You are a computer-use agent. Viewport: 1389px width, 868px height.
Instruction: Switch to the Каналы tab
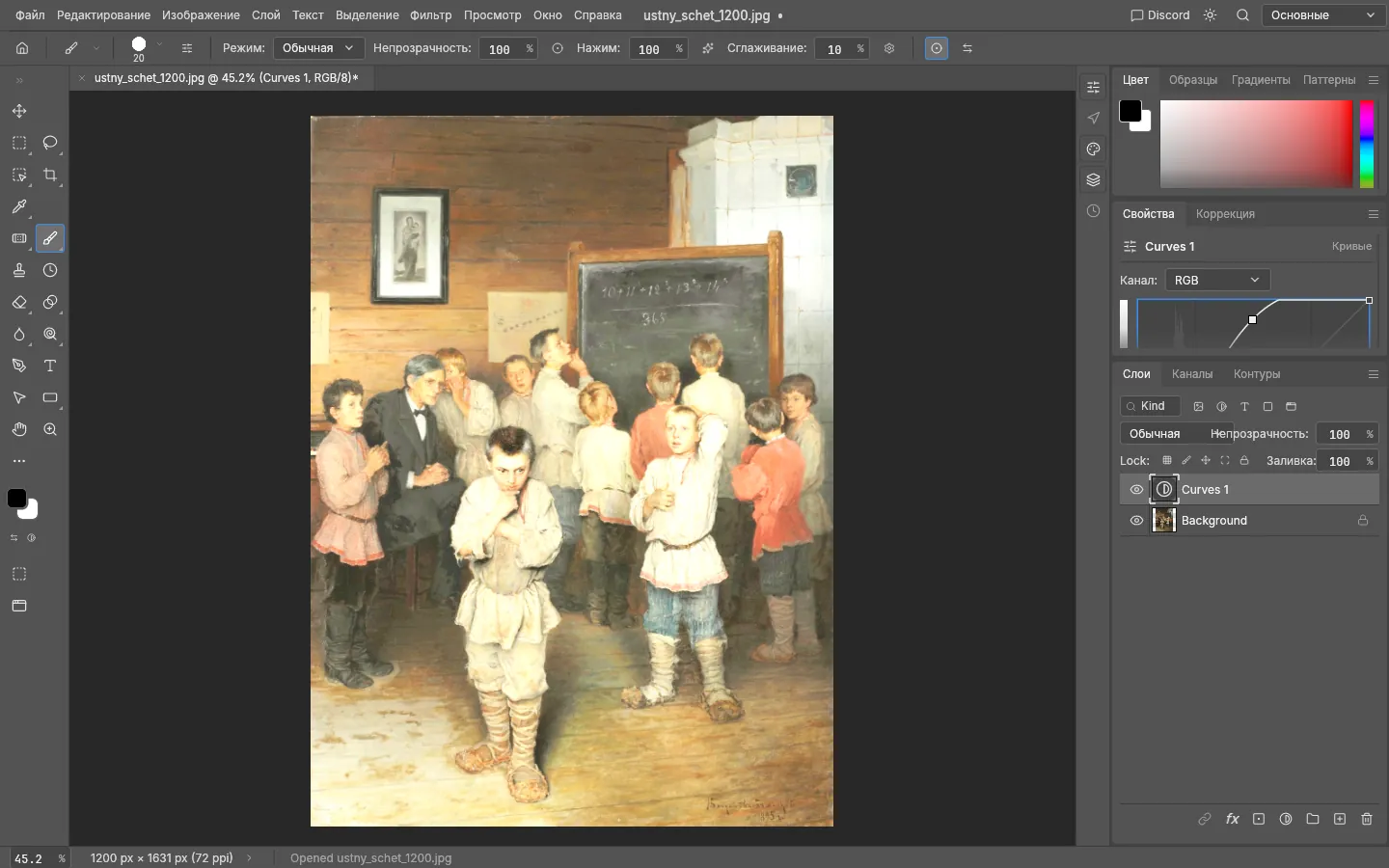click(1192, 374)
